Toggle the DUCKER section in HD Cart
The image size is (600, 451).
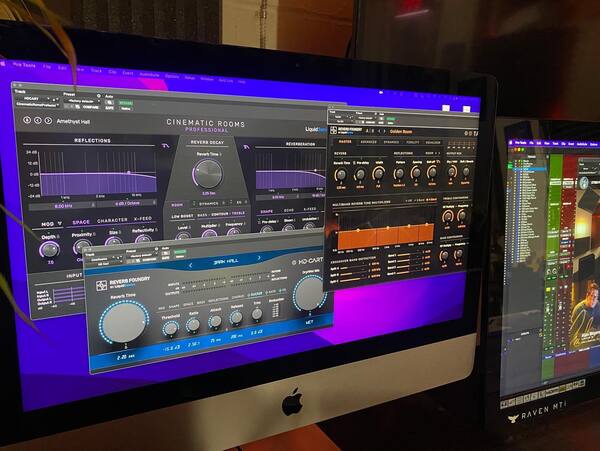tap(255, 294)
